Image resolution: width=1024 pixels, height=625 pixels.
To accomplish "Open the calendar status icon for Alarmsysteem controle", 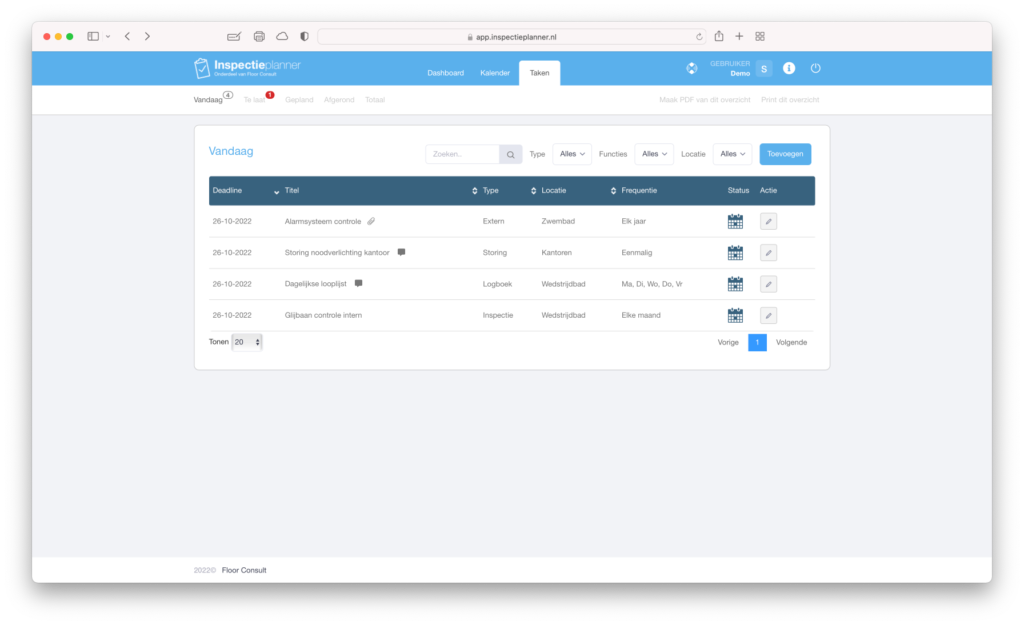I will (x=735, y=221).
